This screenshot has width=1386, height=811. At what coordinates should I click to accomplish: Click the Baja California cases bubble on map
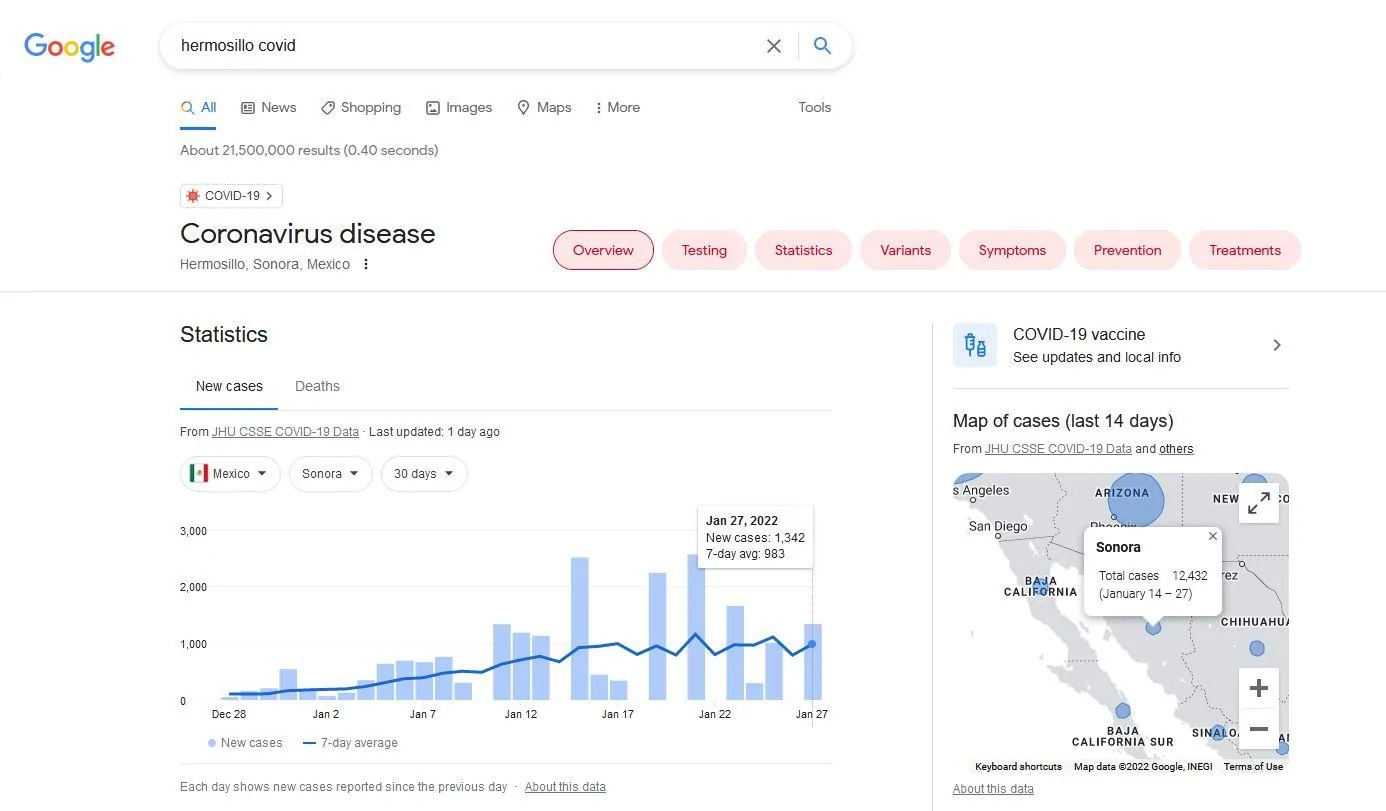click(1041, 589)
